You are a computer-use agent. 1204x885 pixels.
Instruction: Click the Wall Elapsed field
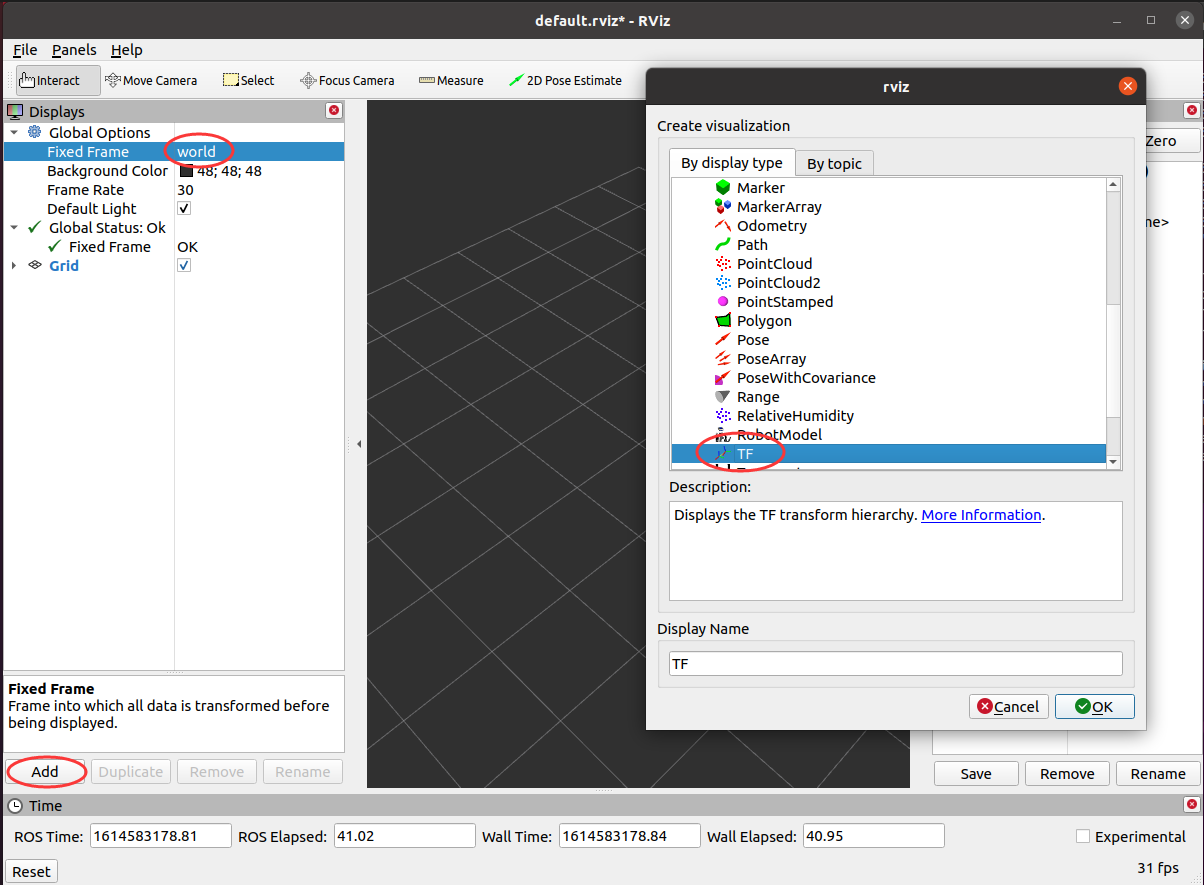coord(874,836)
